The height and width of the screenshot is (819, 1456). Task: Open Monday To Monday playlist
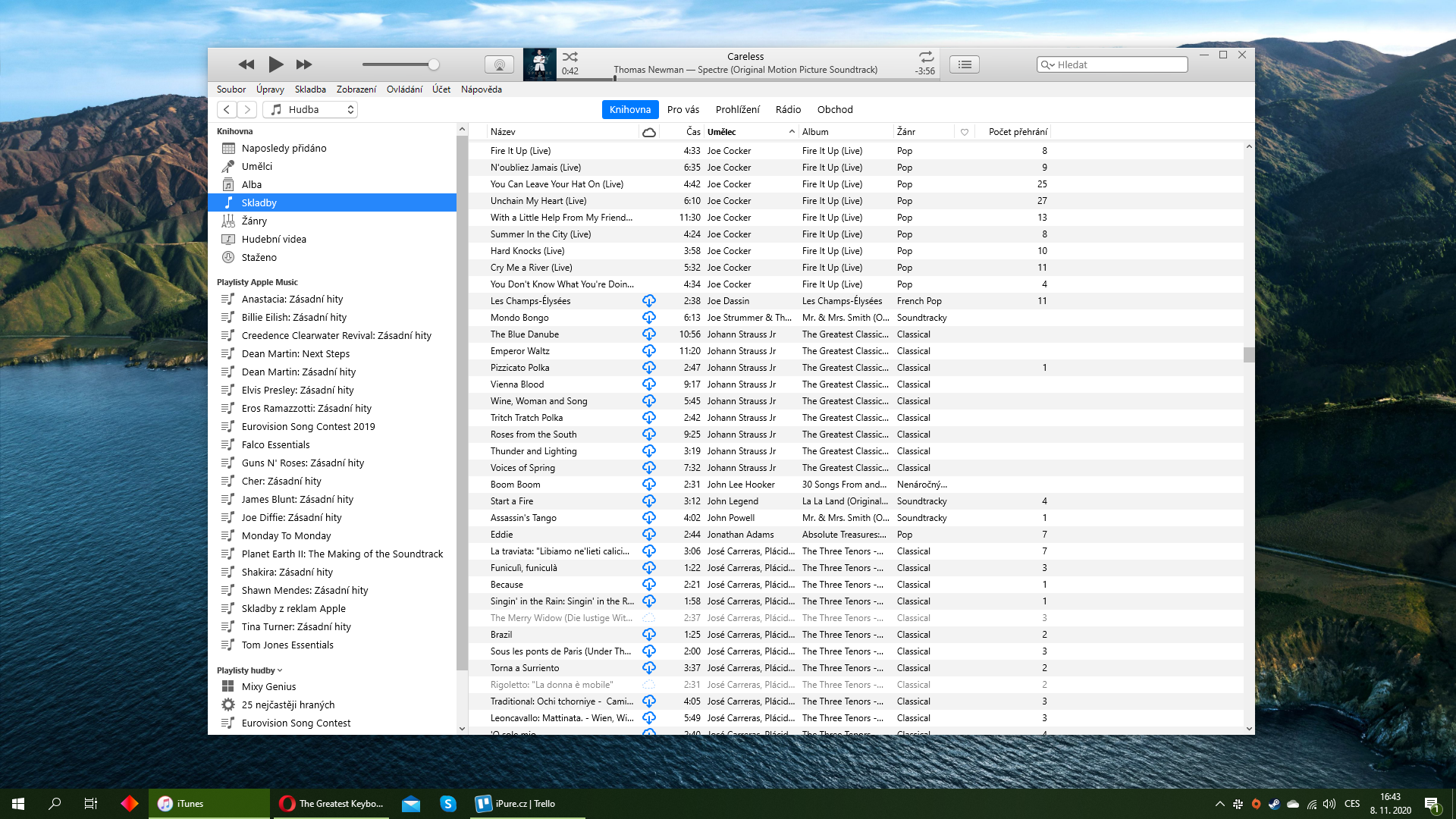point(286,535)
